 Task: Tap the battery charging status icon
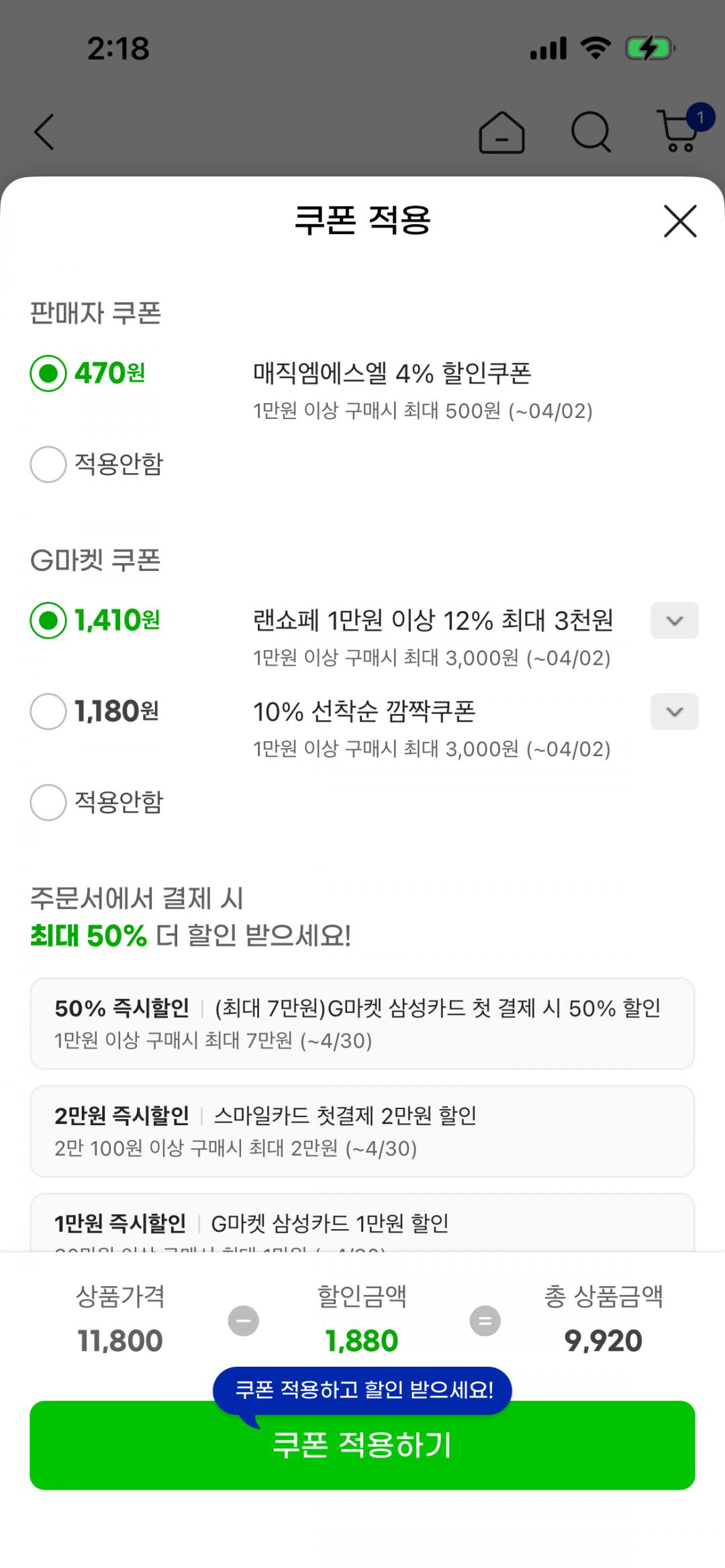click(649, 49)
